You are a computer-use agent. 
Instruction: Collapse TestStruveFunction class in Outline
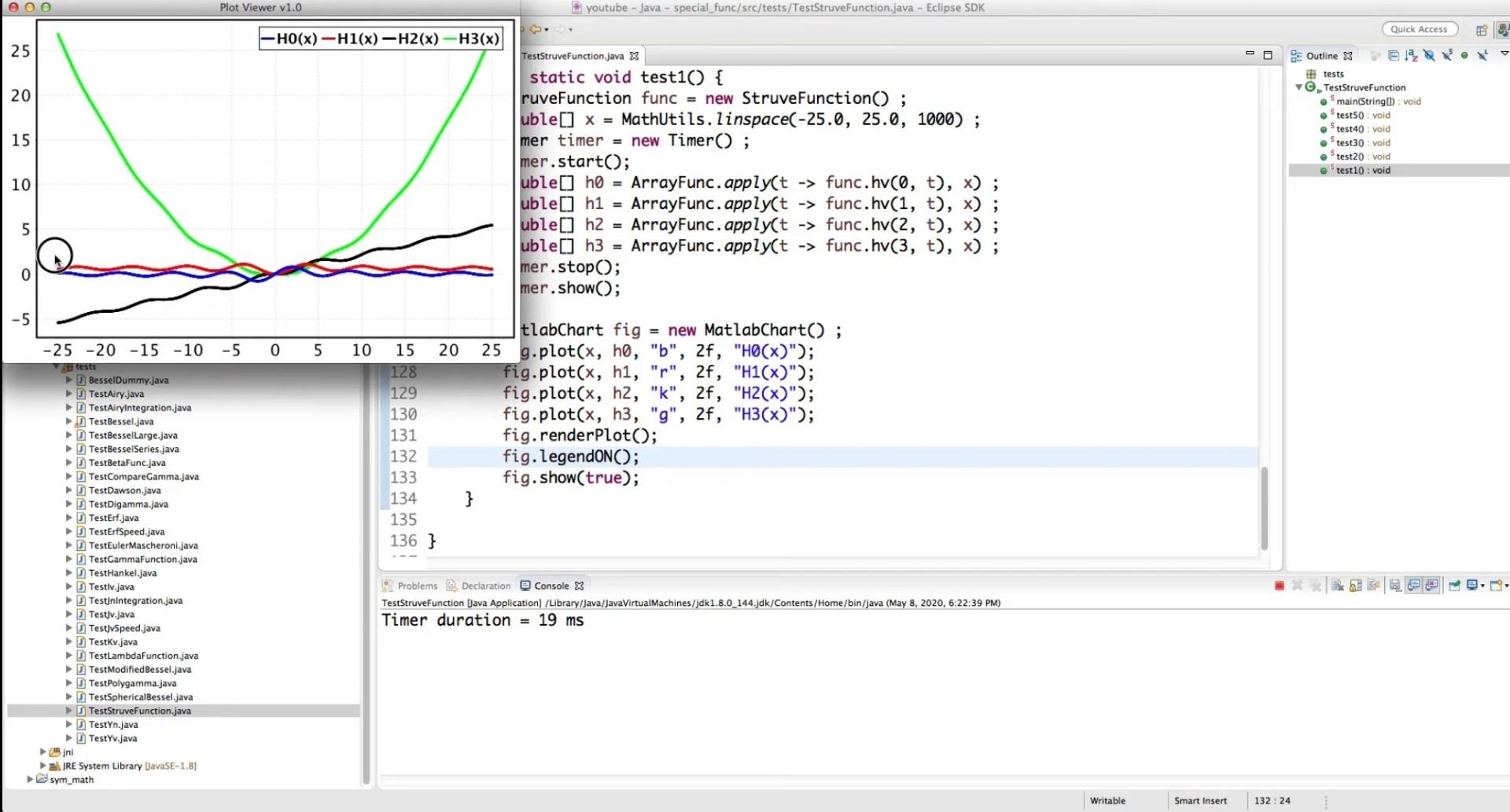point(1298,87)
